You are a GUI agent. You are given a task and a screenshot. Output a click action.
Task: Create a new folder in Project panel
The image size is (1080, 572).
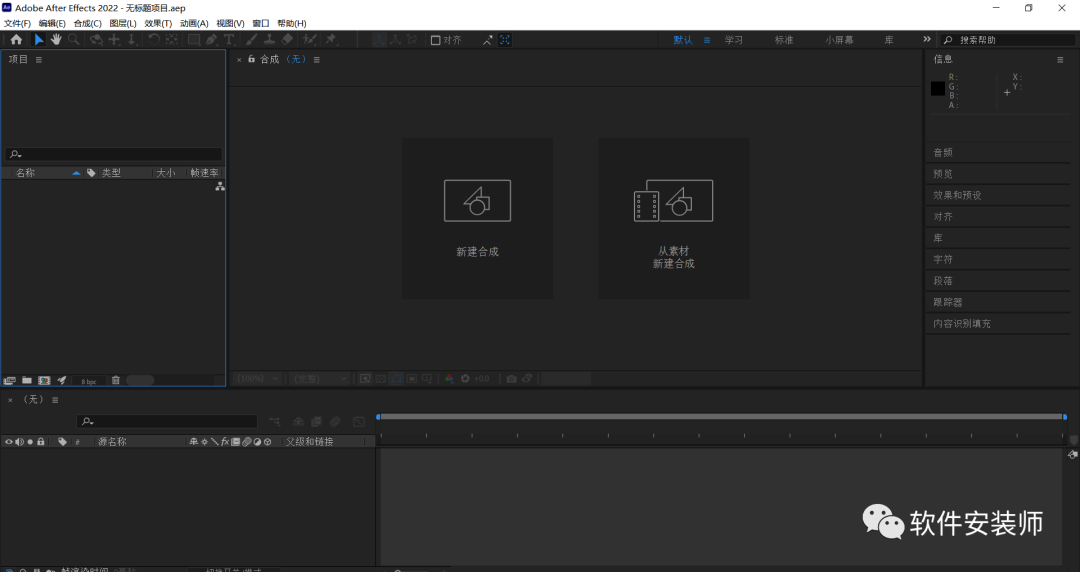click(x=27, y=380)
